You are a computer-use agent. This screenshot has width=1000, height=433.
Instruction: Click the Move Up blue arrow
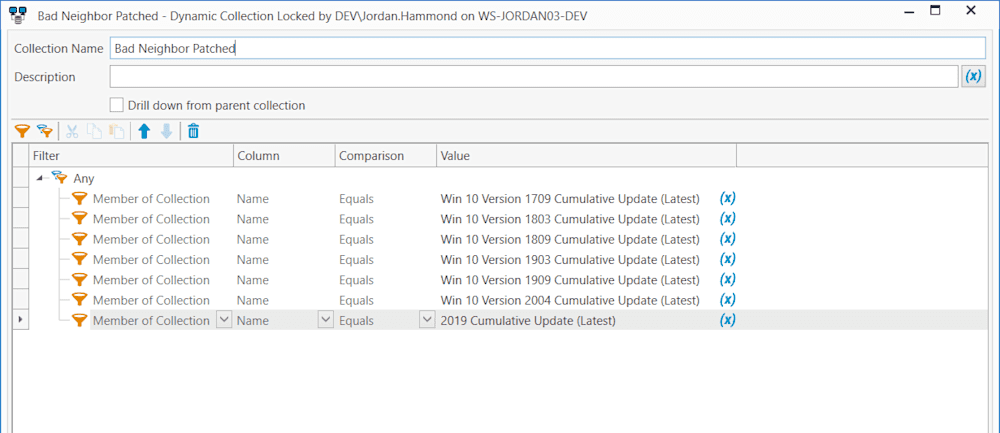coord(145,131)
